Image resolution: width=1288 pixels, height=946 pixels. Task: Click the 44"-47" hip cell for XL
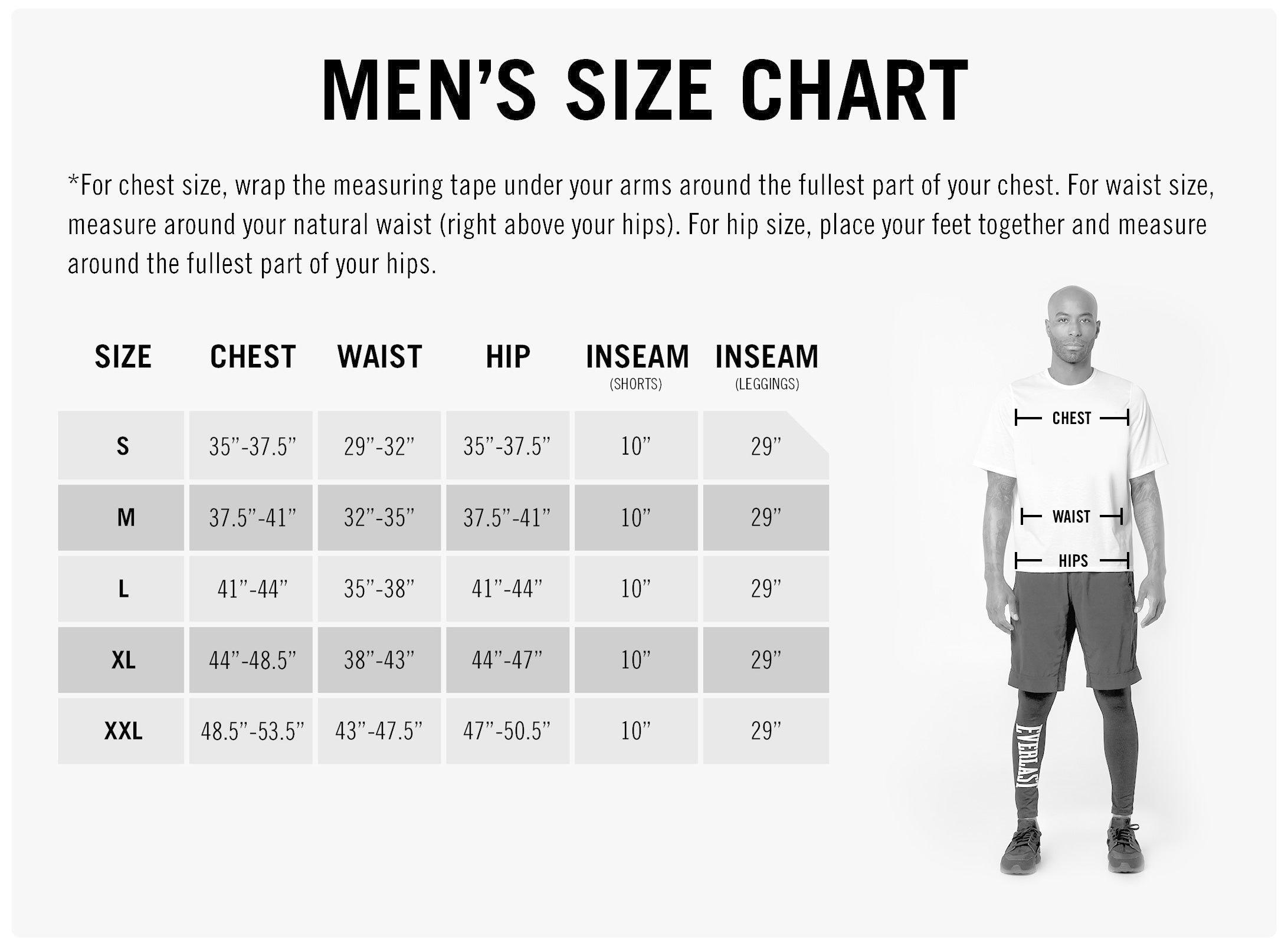[508, 660]
